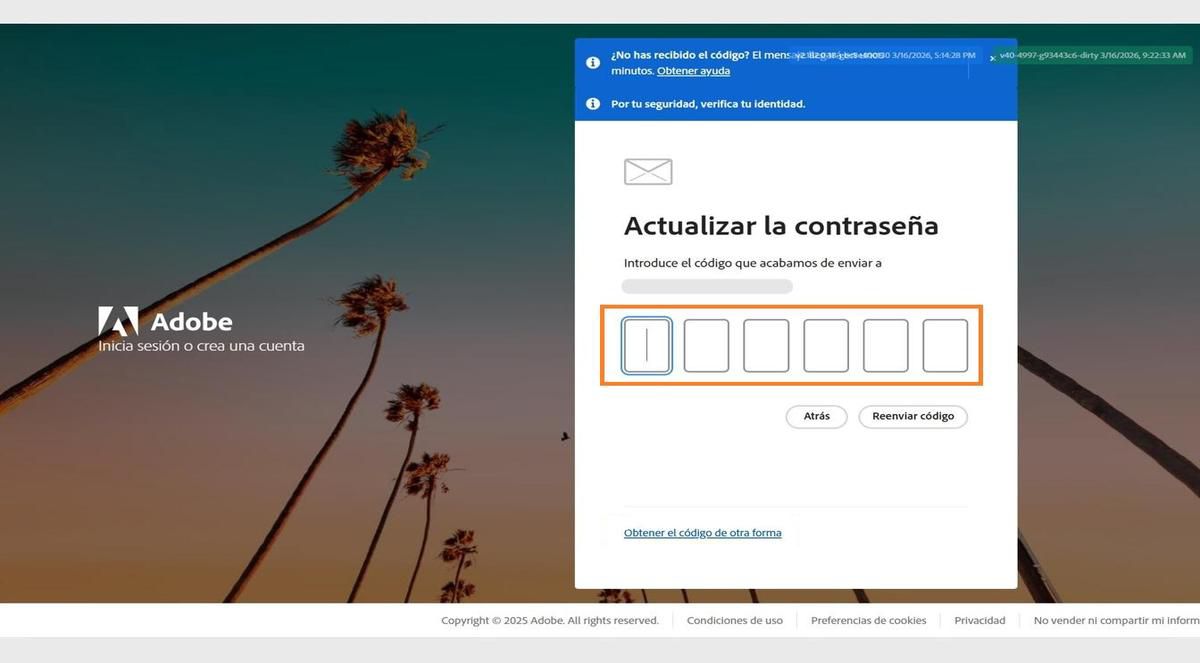Open the Condiciones de uso page

pyautogui.click(x=734, y=620)
